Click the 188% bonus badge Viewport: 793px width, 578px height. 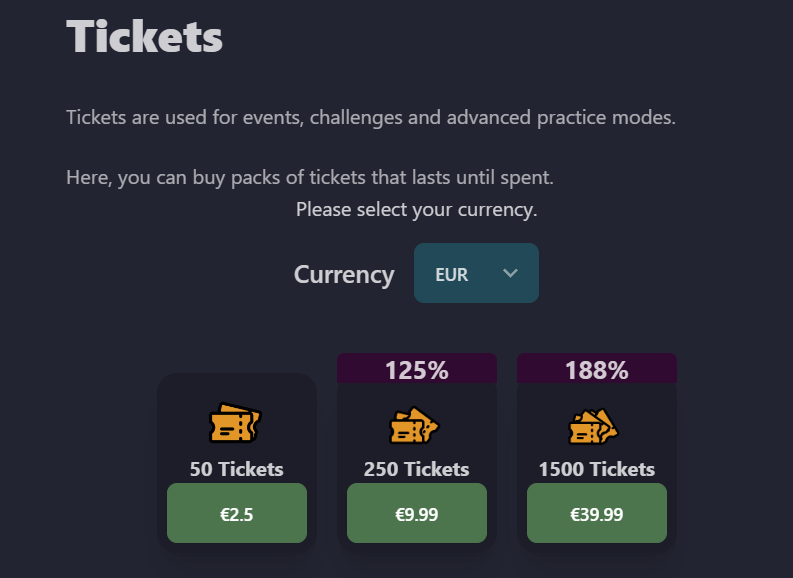click(x=597, y=369)
